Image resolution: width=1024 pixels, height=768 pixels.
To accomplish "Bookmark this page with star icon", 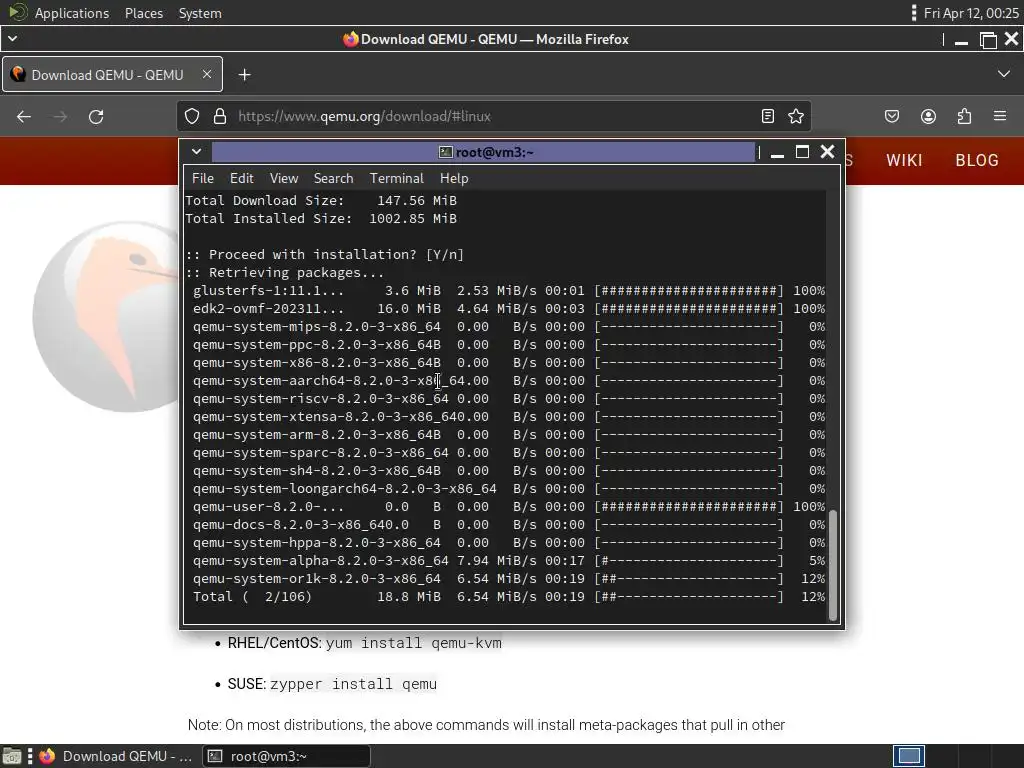I will (795, 116).
